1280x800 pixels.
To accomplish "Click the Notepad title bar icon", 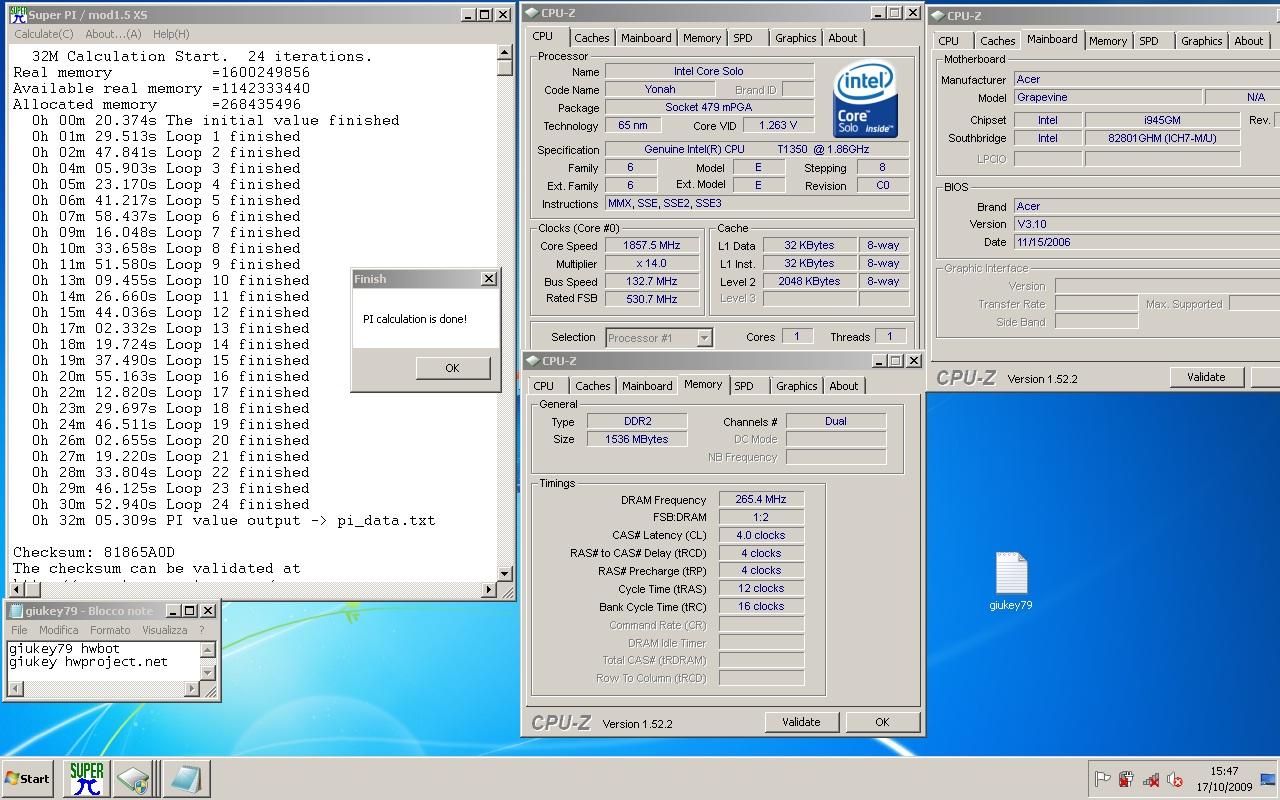I will tap(14, 610).
